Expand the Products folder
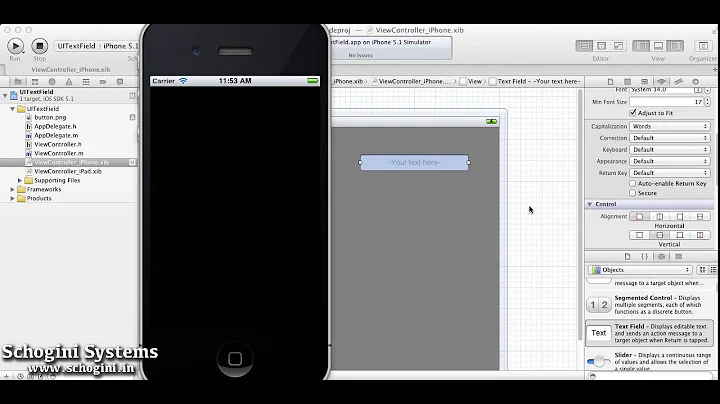 coord(12,198)
